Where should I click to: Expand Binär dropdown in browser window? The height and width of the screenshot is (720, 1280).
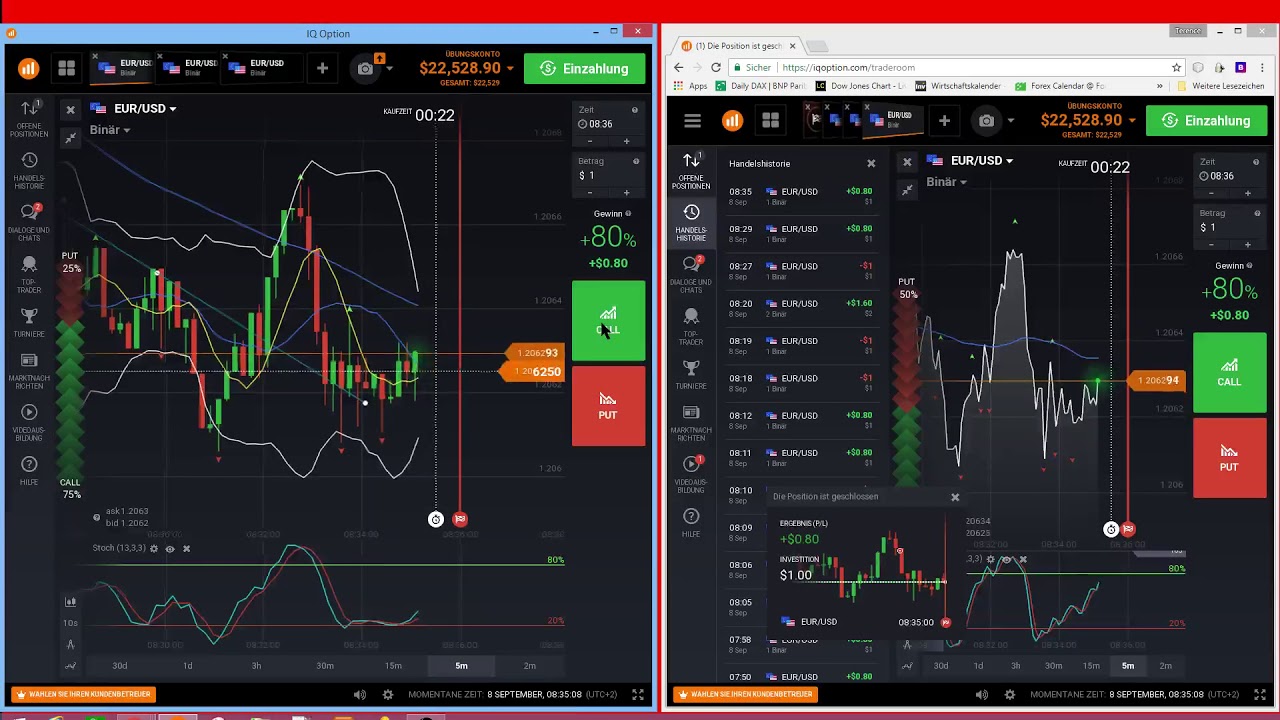(946, 182)
